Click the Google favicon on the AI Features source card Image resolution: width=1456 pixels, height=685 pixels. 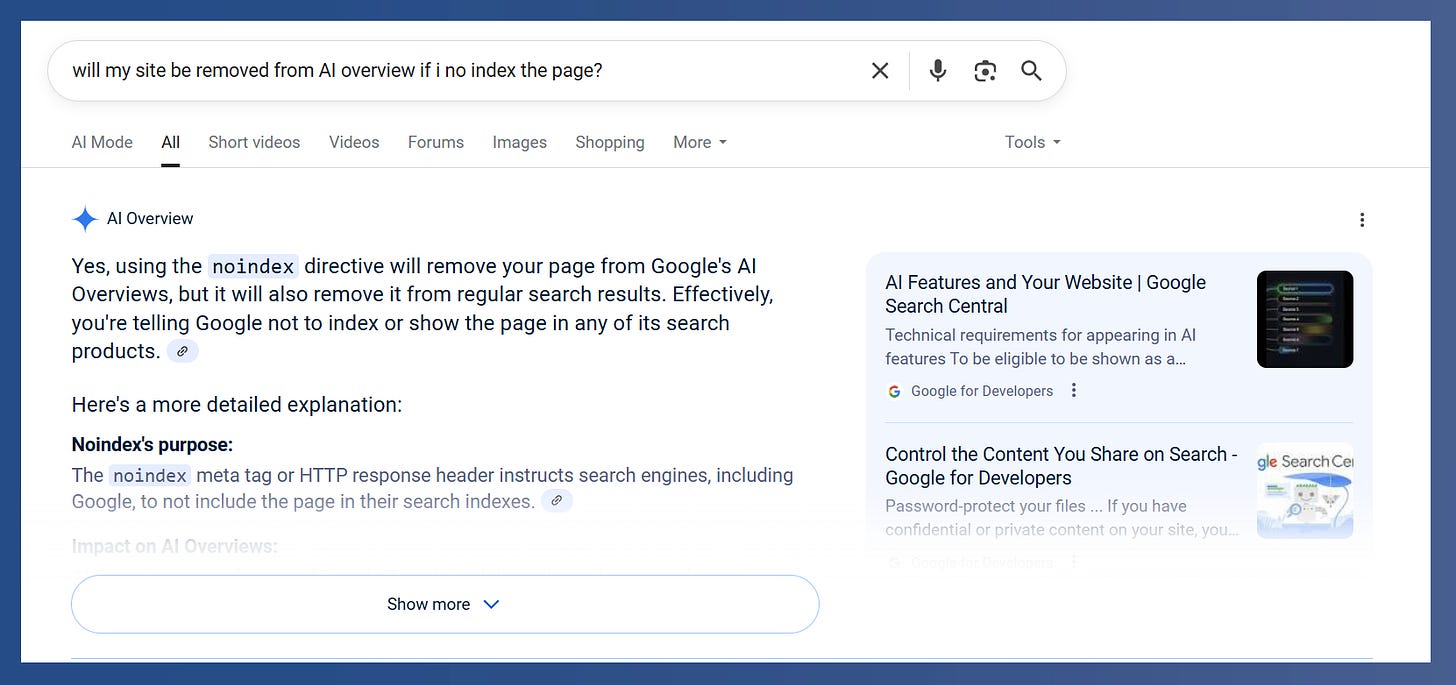tap(894, 391)
